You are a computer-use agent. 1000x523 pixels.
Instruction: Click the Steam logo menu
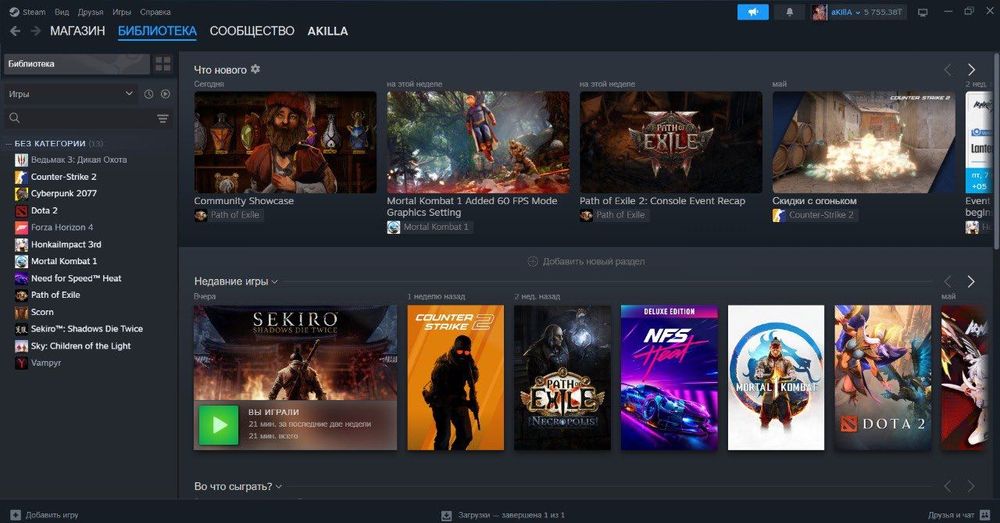coord(27,11)
